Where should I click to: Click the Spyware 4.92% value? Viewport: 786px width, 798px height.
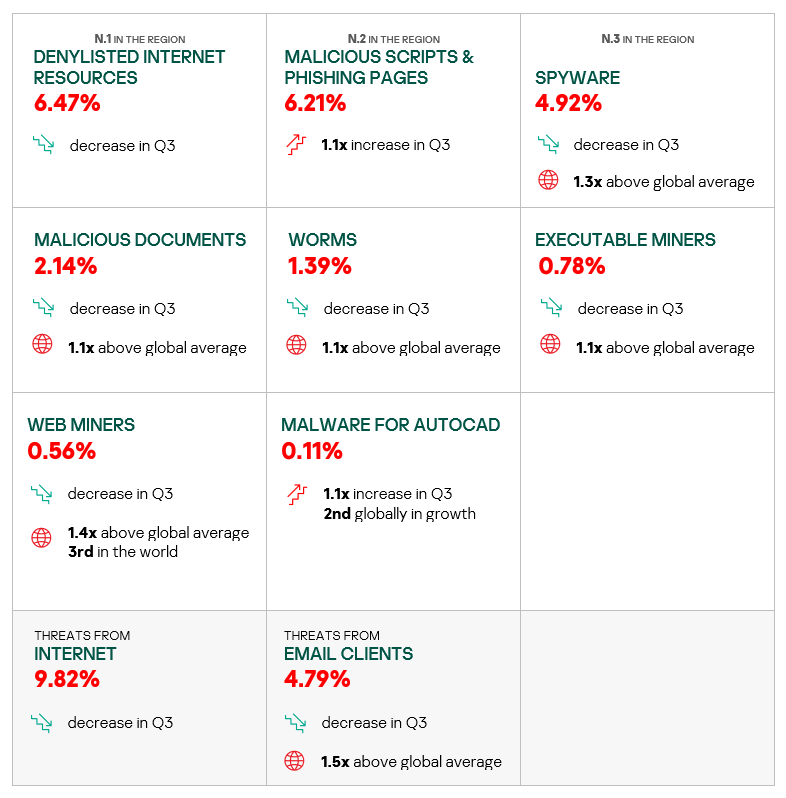[x=568, y=103]
